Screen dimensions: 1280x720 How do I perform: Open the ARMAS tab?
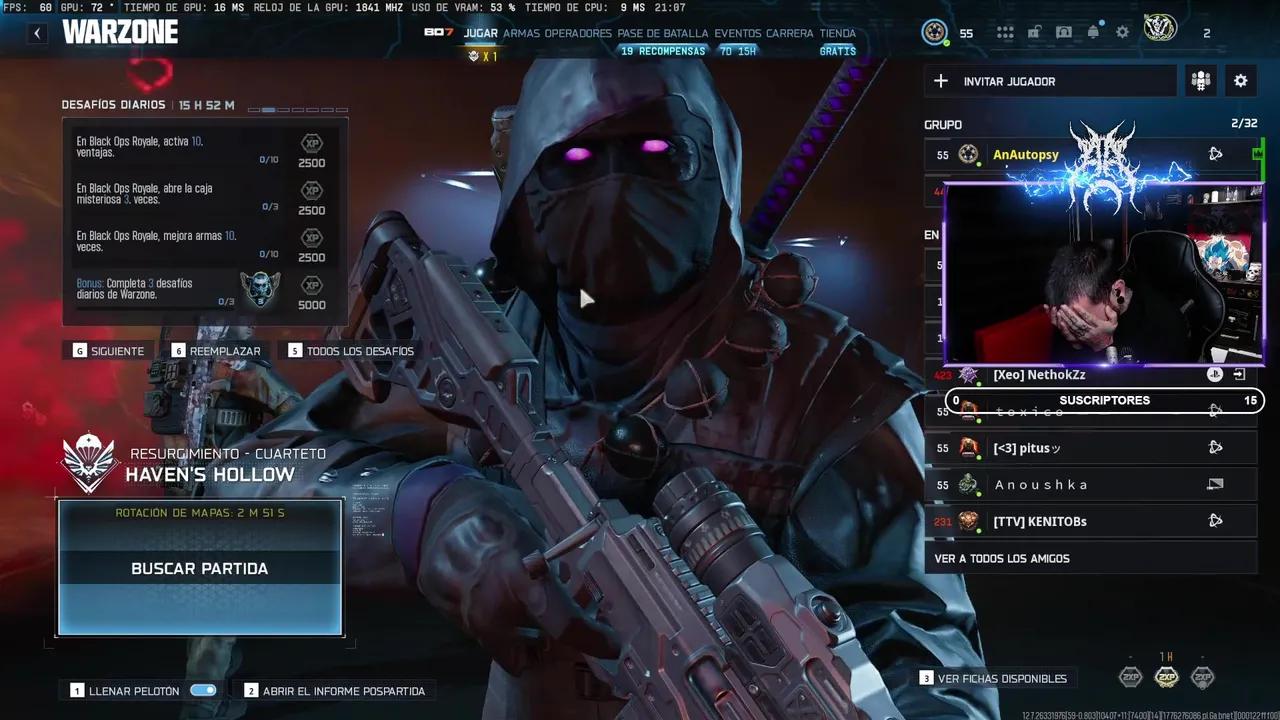pos(521,33)
